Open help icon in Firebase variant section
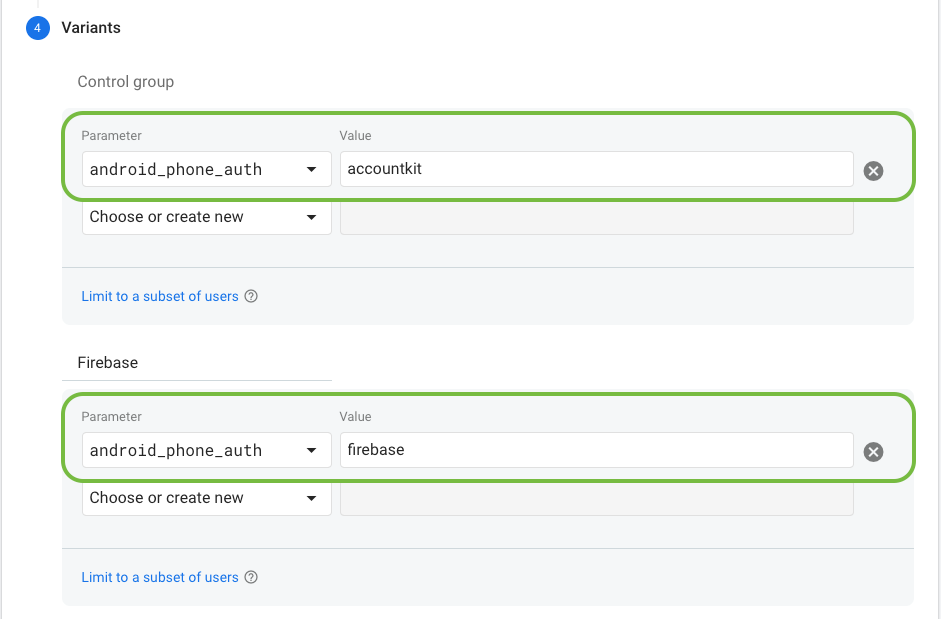Viewport: 941px width, 619px height. coord(251,577)
